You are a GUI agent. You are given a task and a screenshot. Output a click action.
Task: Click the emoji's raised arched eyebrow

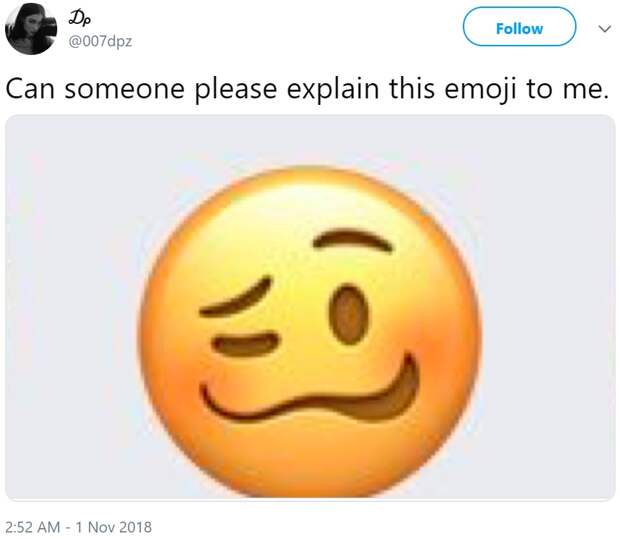[350, 240]
